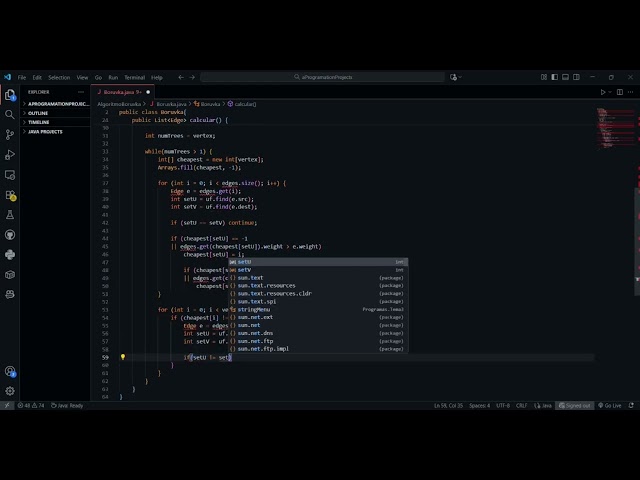Open Customize Layout icon
Screen dimensions: 640x480
544,77
